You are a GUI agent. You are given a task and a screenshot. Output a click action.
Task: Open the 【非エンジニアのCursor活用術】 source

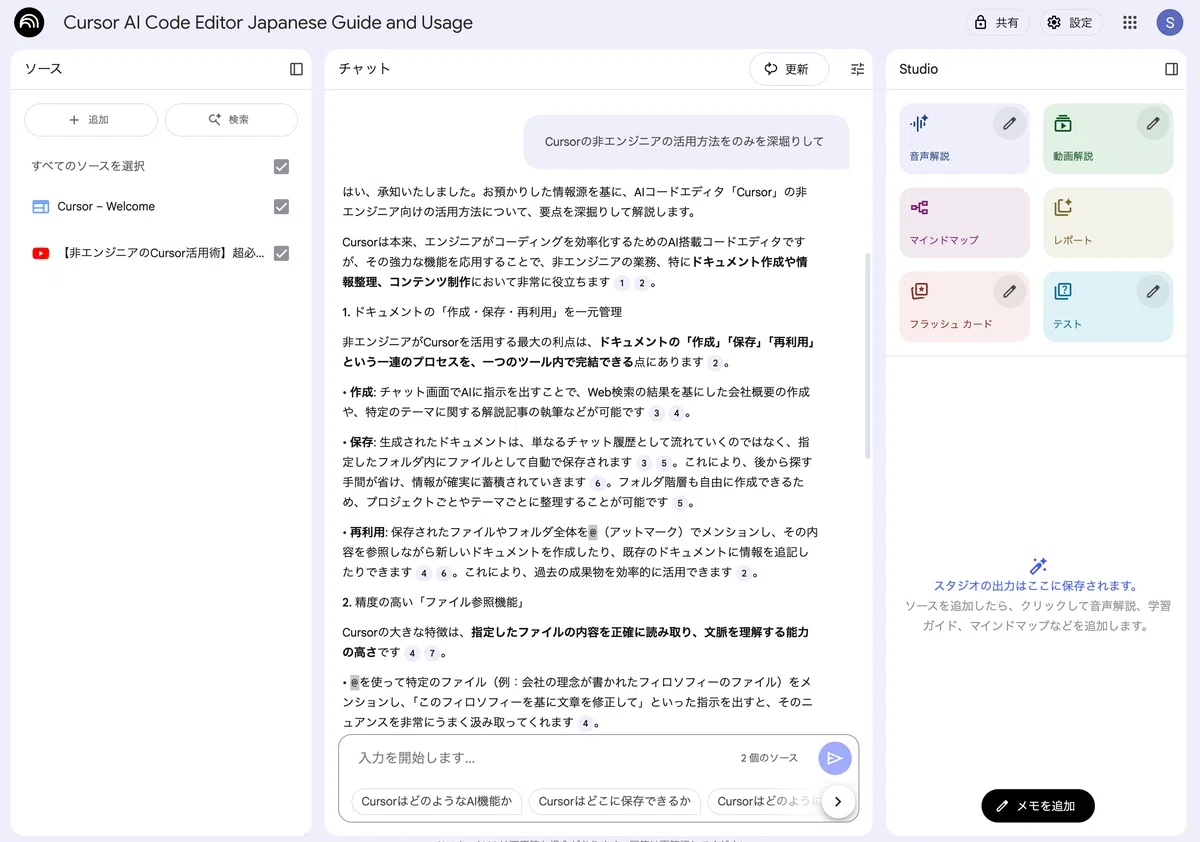pyautogui.click(x=161, y=253)
